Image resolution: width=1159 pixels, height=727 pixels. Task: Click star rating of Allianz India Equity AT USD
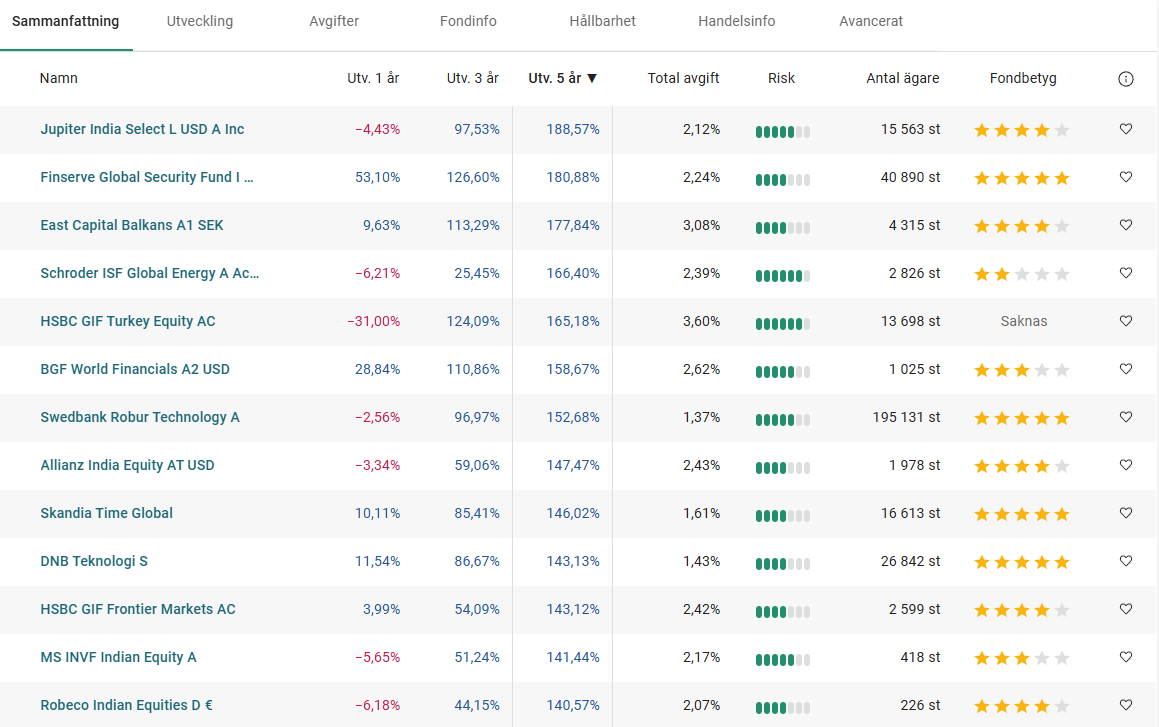[1022, 466]
